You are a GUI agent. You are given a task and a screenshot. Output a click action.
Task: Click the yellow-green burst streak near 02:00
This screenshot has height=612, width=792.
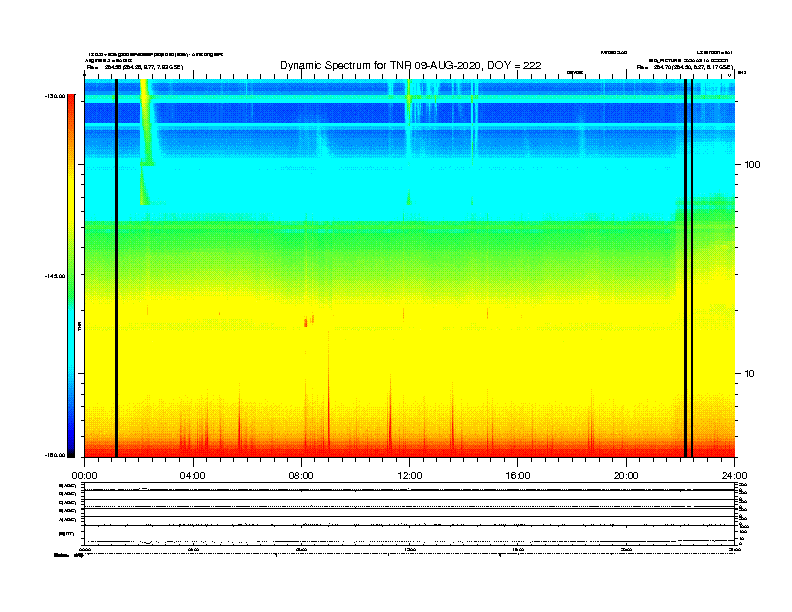point(146,121)
